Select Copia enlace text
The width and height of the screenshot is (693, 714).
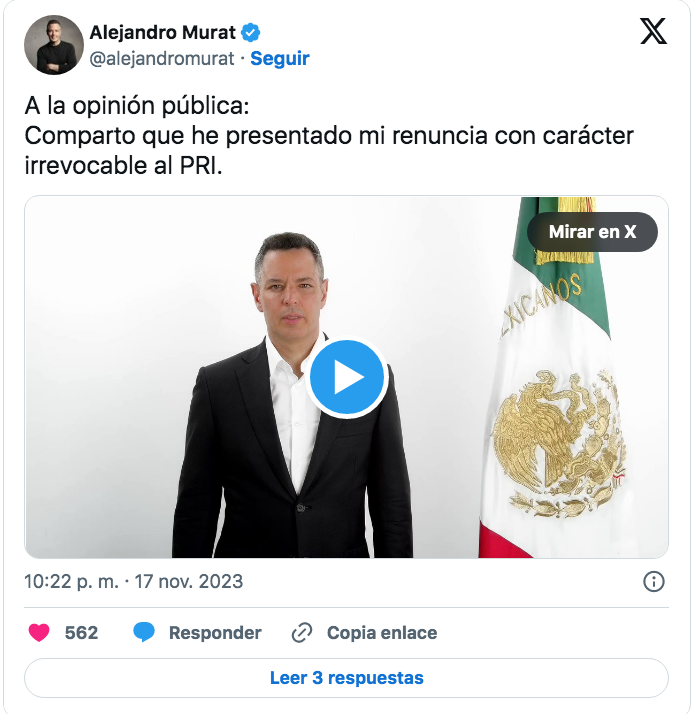[x=382, y=633]
